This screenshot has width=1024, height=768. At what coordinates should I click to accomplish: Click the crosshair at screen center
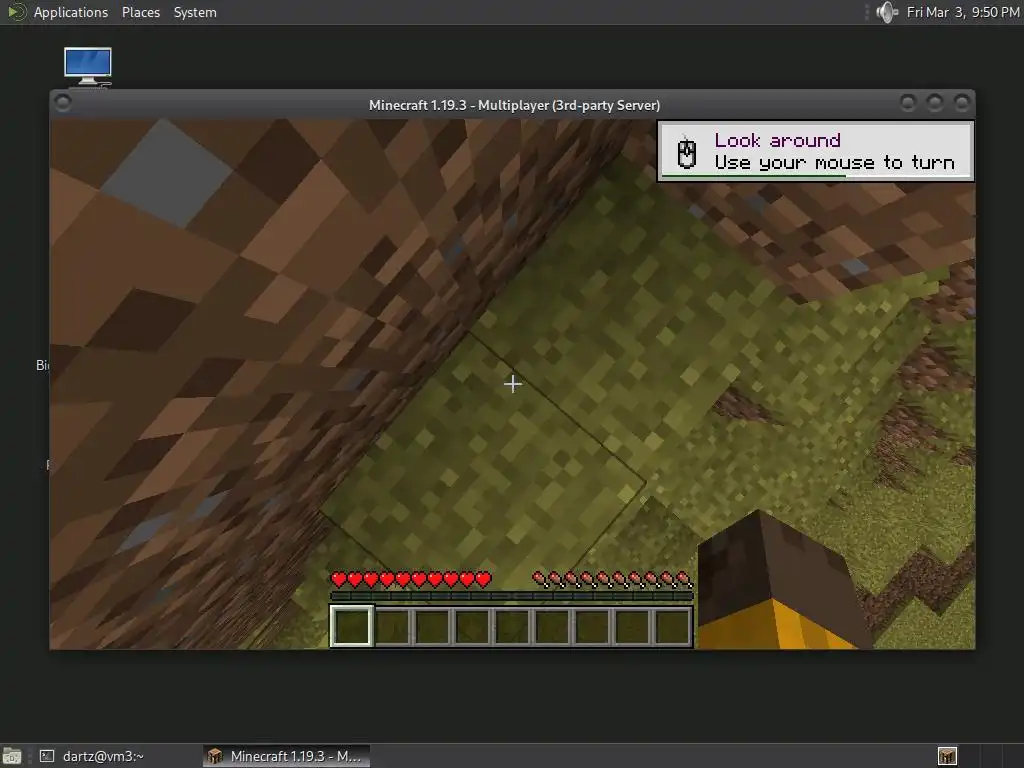(x=513, y=384)
